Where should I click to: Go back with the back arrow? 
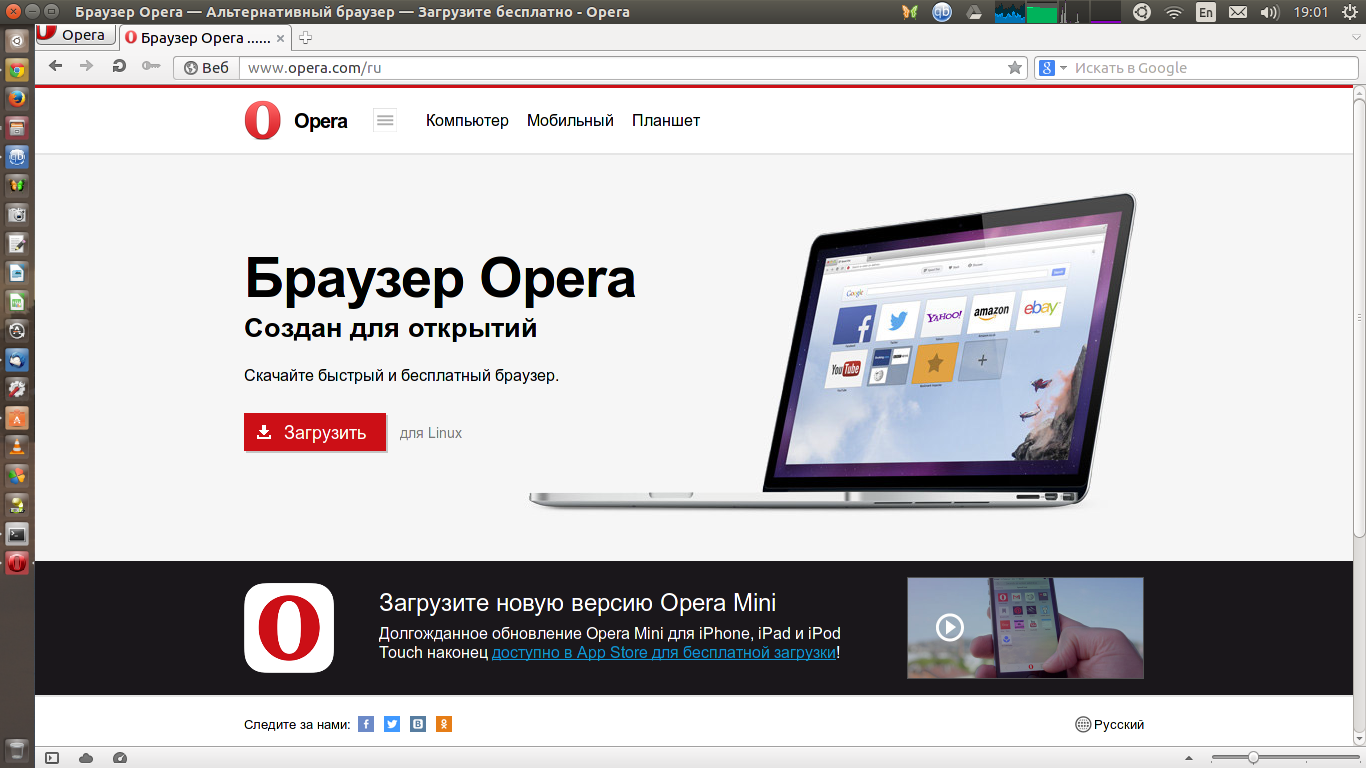55,66
